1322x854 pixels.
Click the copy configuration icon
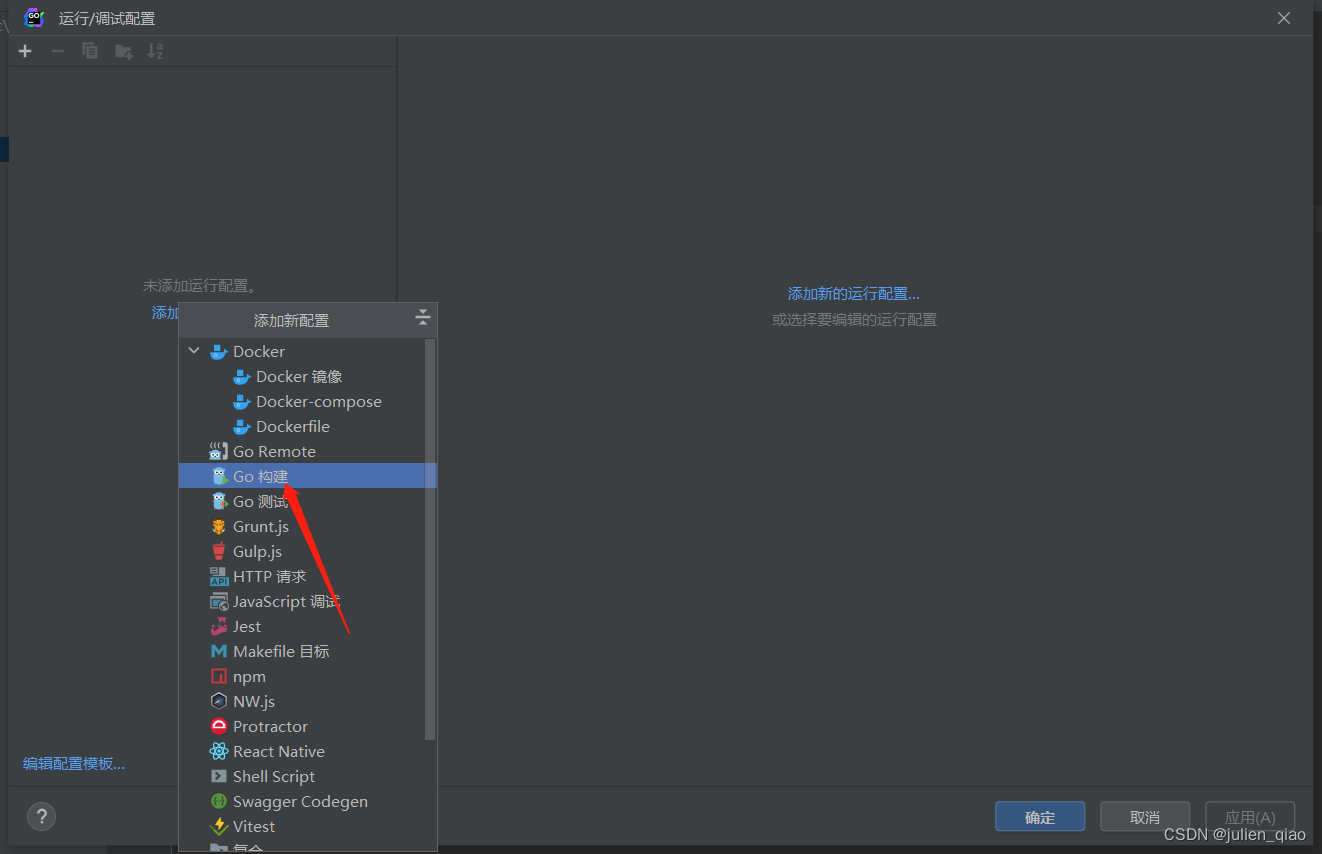point(90,51)
